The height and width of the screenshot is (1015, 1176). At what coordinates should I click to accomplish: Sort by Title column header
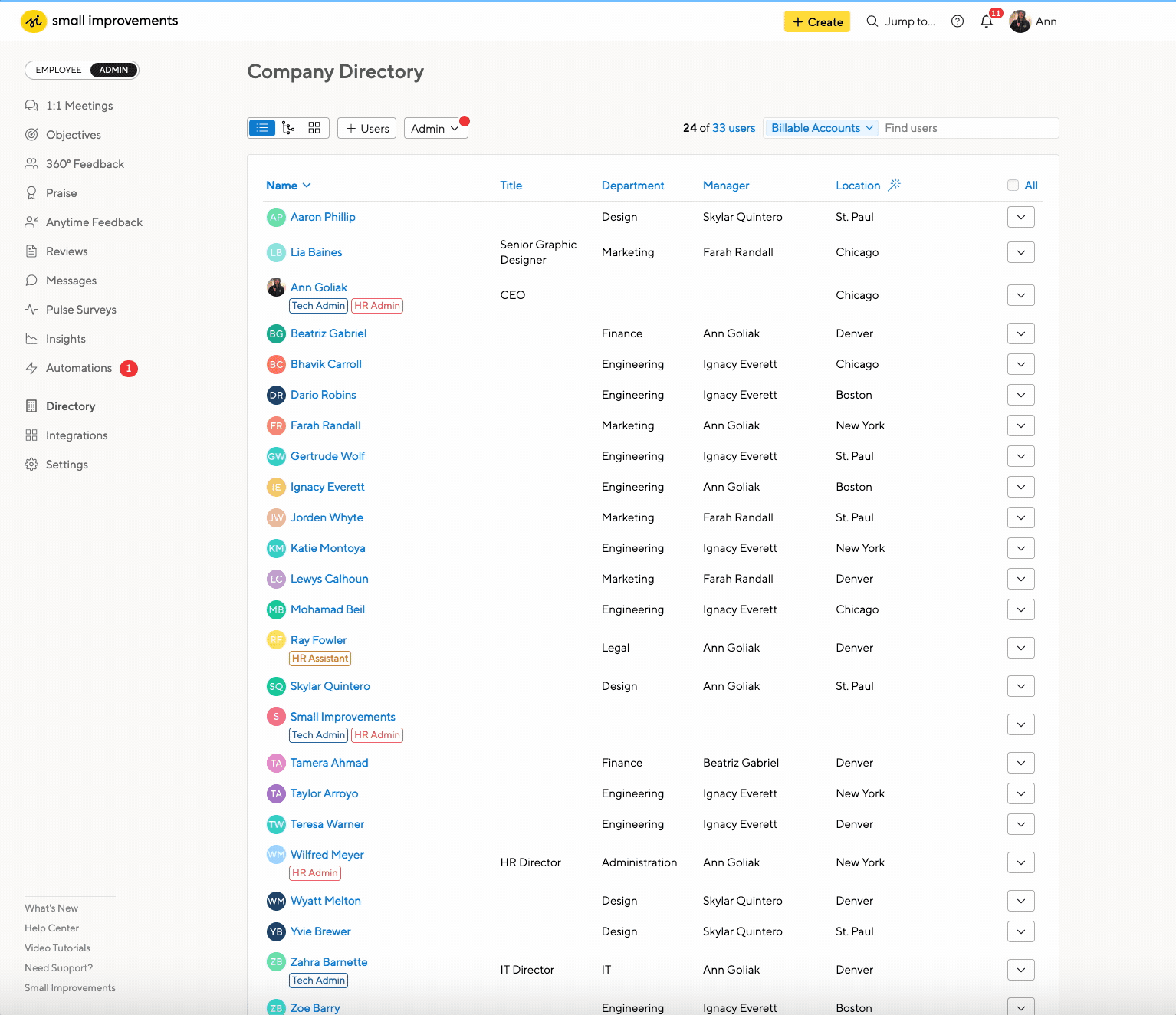pos(511,186)
